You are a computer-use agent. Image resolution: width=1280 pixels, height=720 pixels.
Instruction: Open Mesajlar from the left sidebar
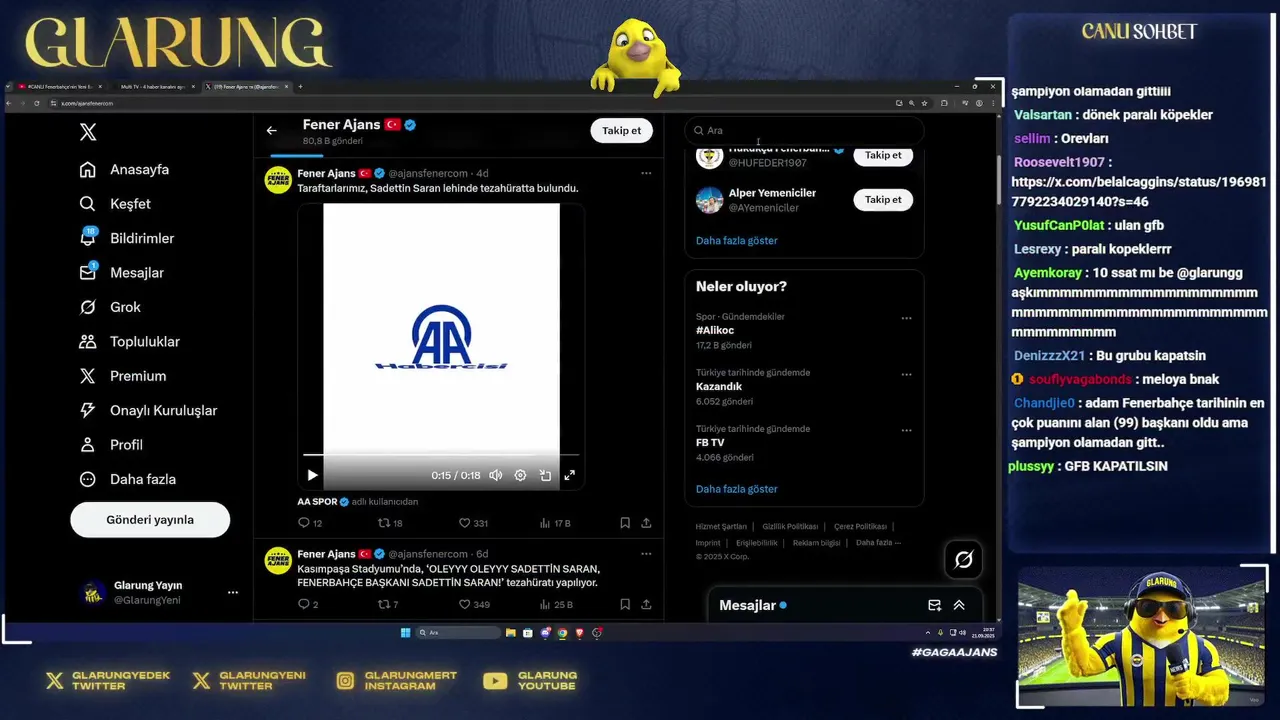122,273
